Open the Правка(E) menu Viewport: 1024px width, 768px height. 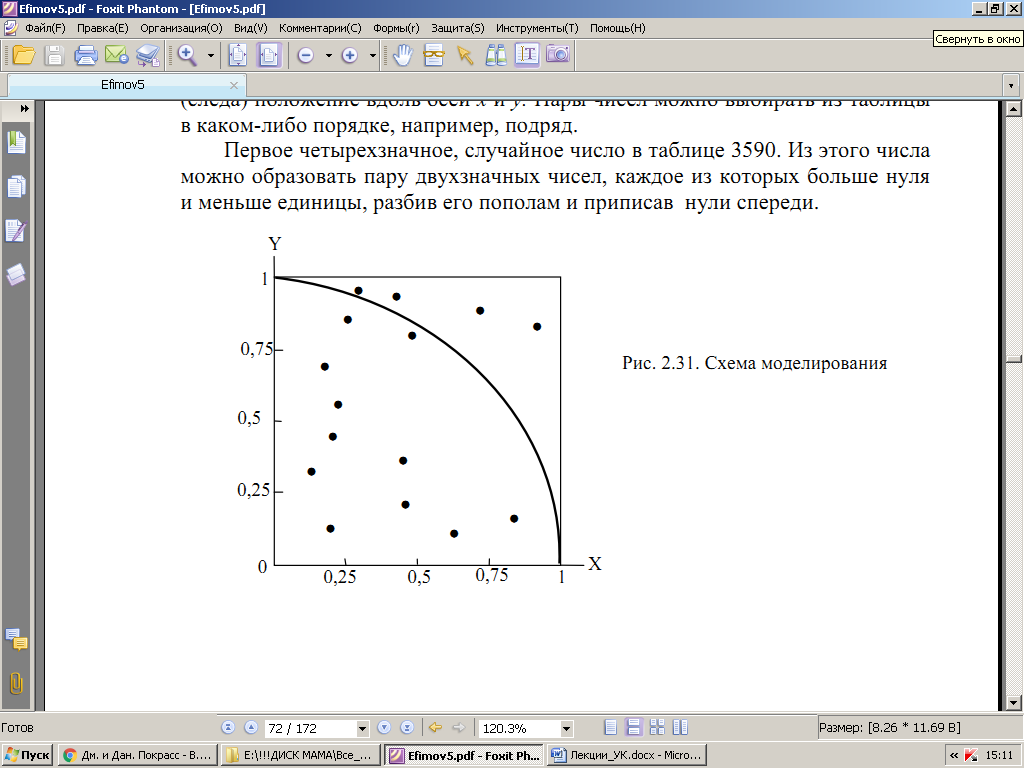pyautogui.click(x=103, y=28)
